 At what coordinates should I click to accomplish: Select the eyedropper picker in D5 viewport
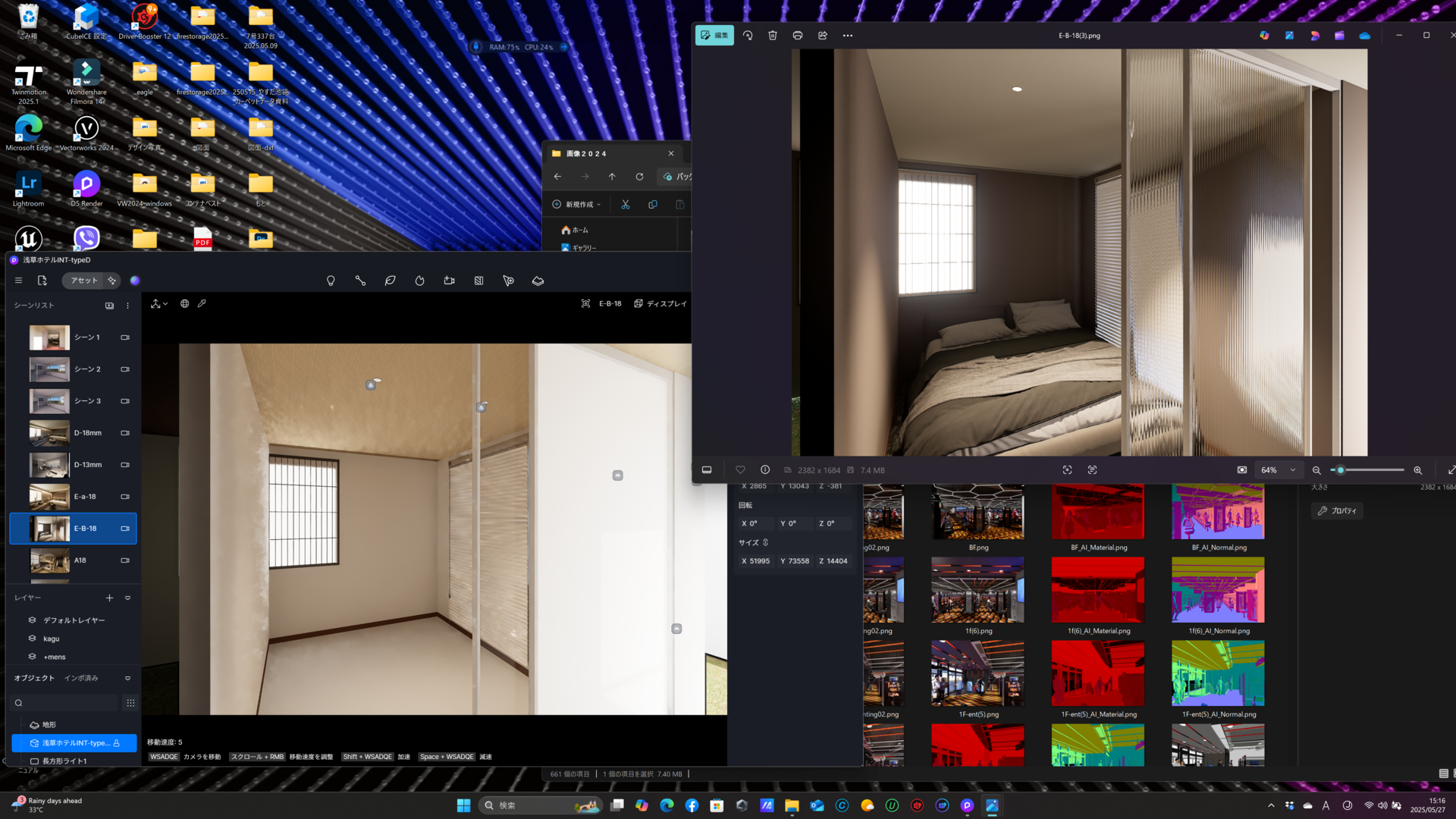point(202,303)
